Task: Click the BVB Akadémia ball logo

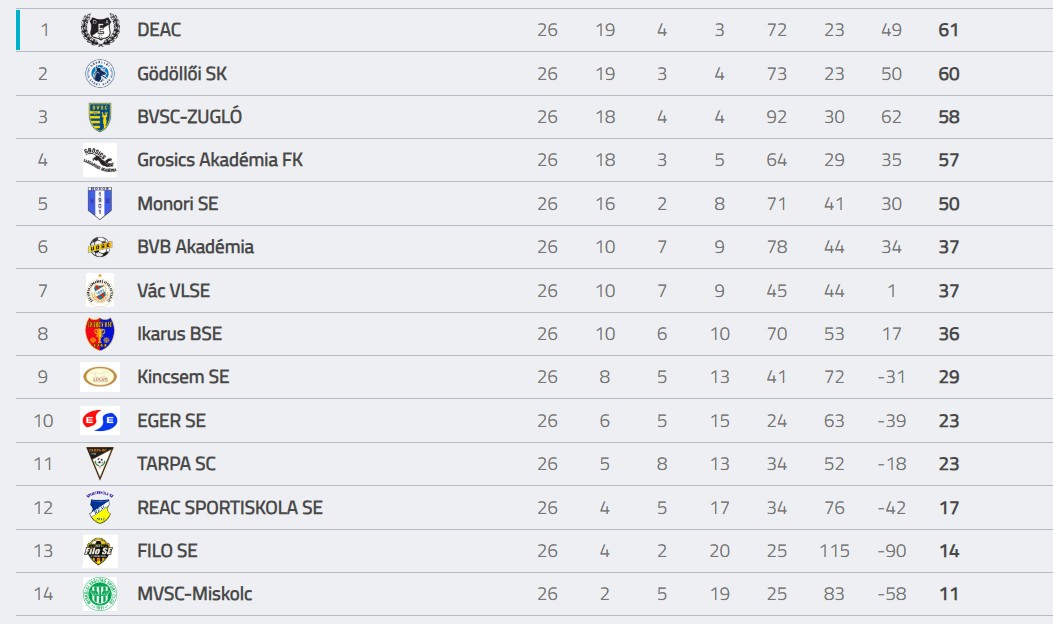Action: click(100, 247)
